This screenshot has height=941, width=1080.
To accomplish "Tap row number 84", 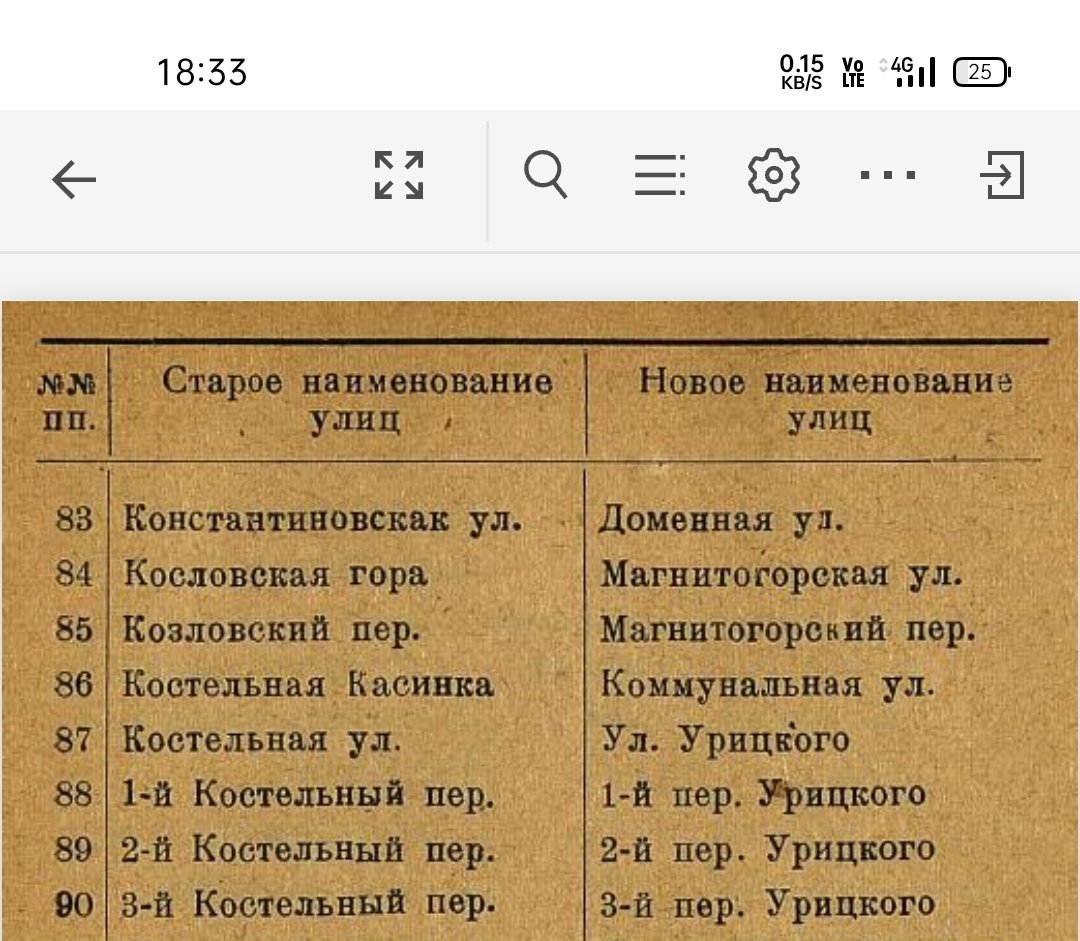I will (74, 574).
